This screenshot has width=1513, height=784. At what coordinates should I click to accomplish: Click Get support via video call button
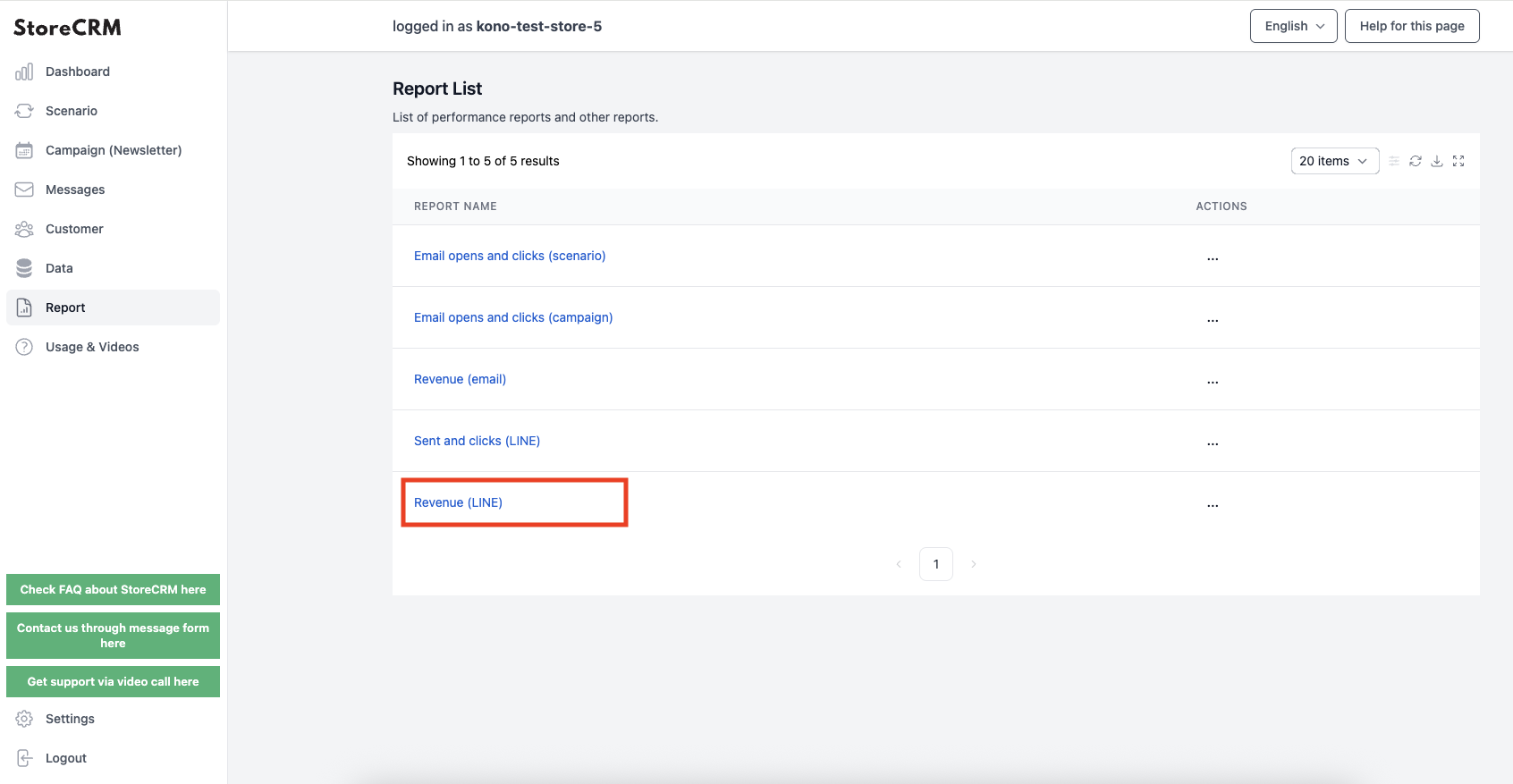(113, 681)
